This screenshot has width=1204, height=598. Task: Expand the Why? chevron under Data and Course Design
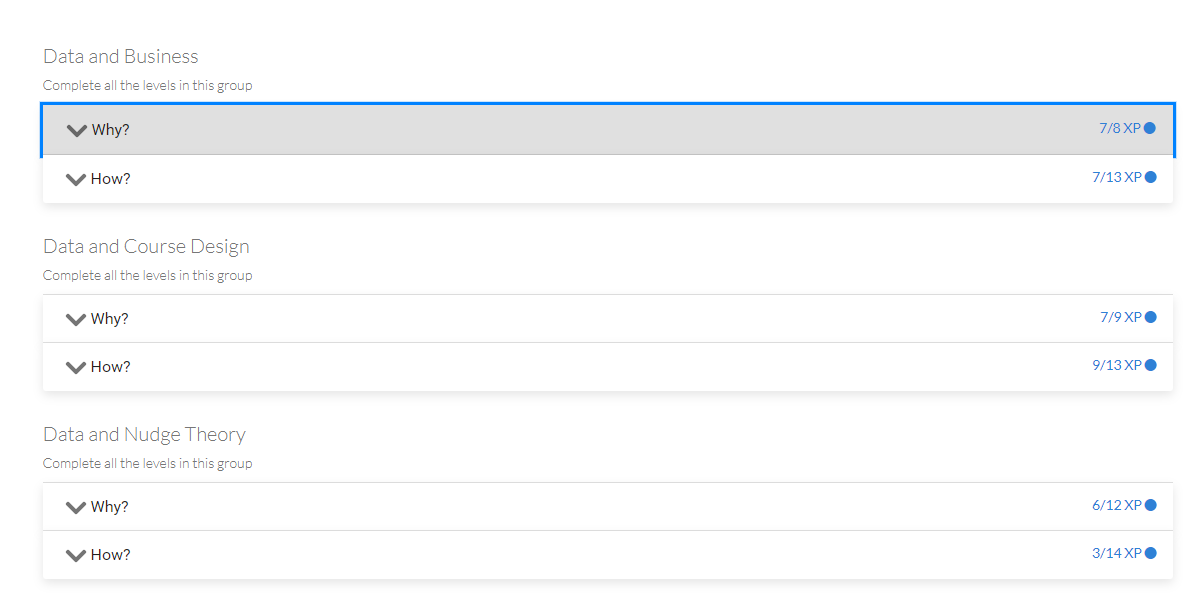[x=76, y=319]
